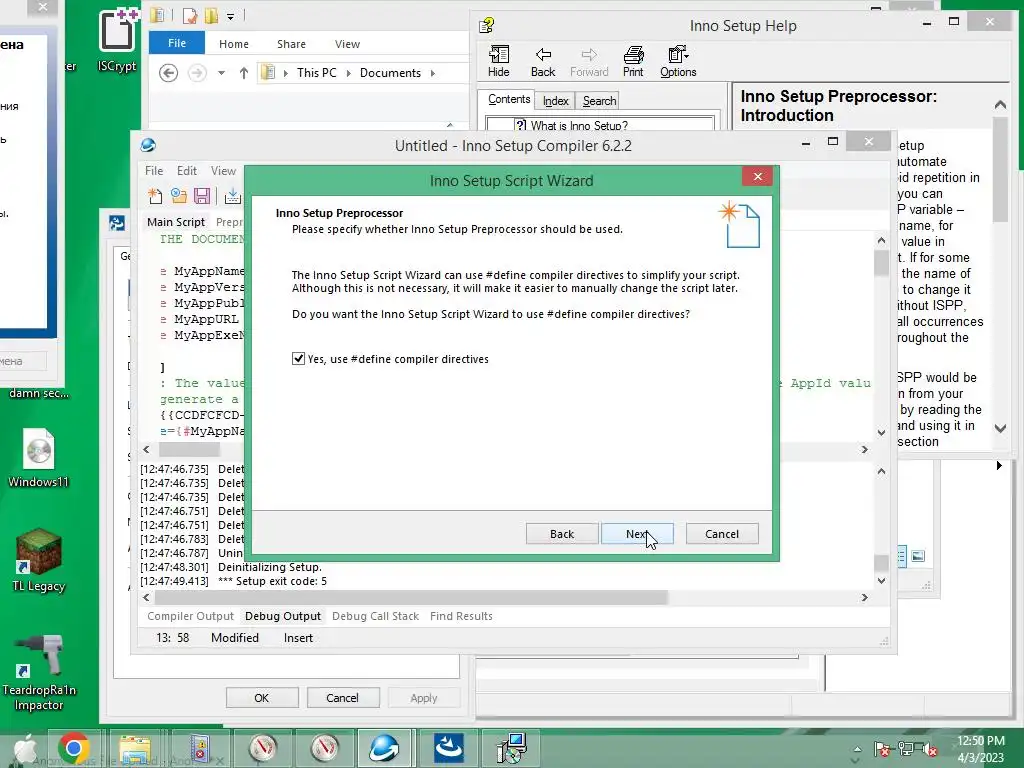This screenshot has width=1024, height=768.
Task: Open Google Chrome from the taskbar
Action: (x=73, y=748)
